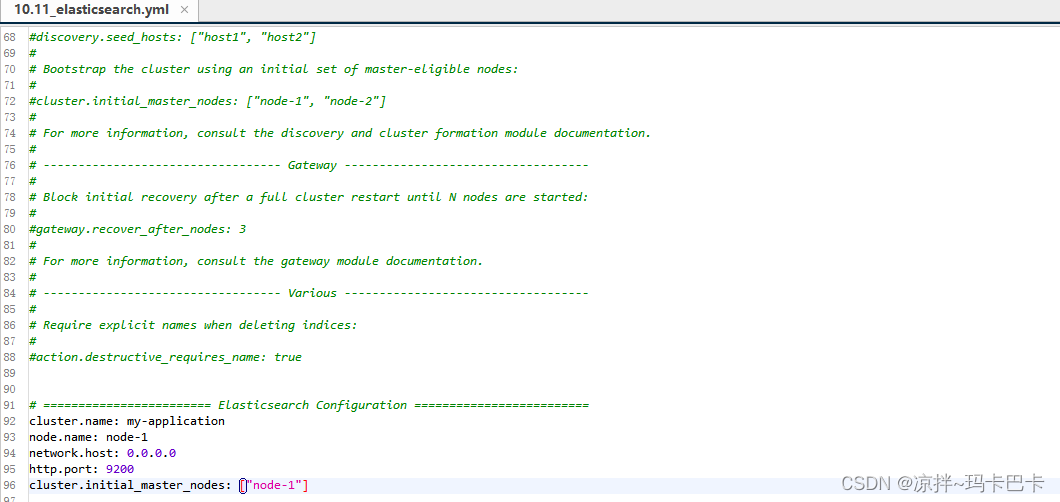Click the cluster.name: my-application line

126,421
